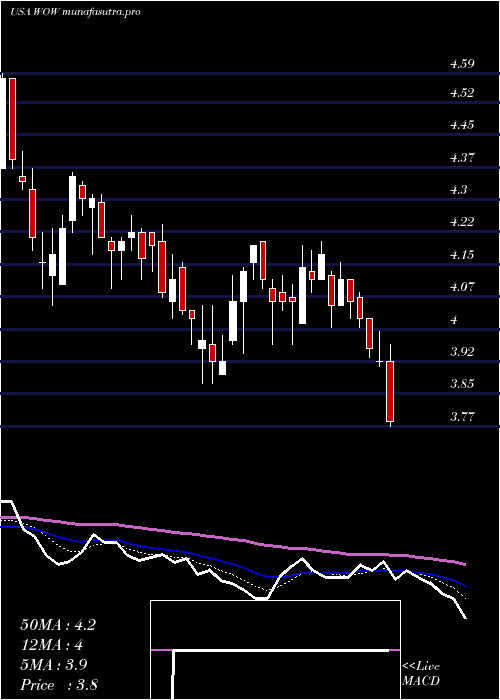The height and width of the screenshot is (700, 500).
Task: Click the 4.07 price axis label
Action: click(462, 287)
